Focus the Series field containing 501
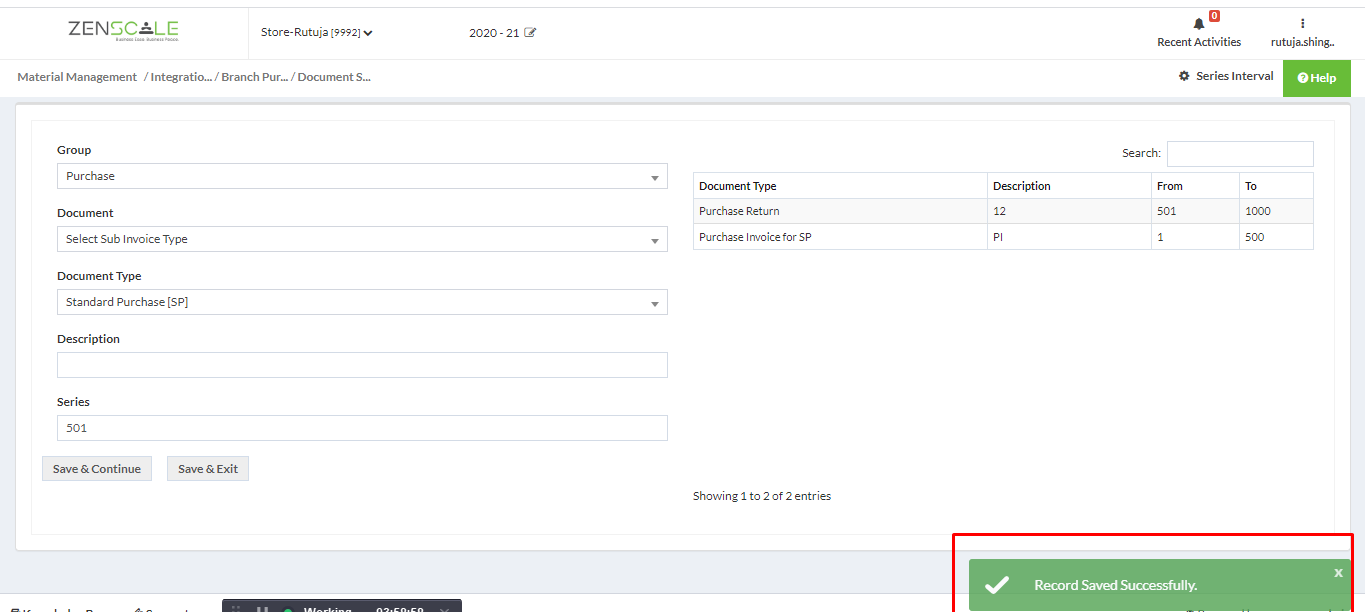The width and height of the screenshot is (1365, 612). click(x=362, y=428)
